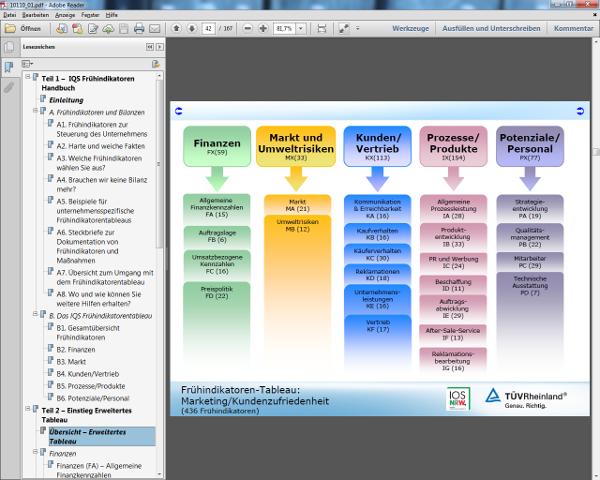Click the email envelope icon in the toolbar
600x480 pixels.
click(x=156, y=28)
